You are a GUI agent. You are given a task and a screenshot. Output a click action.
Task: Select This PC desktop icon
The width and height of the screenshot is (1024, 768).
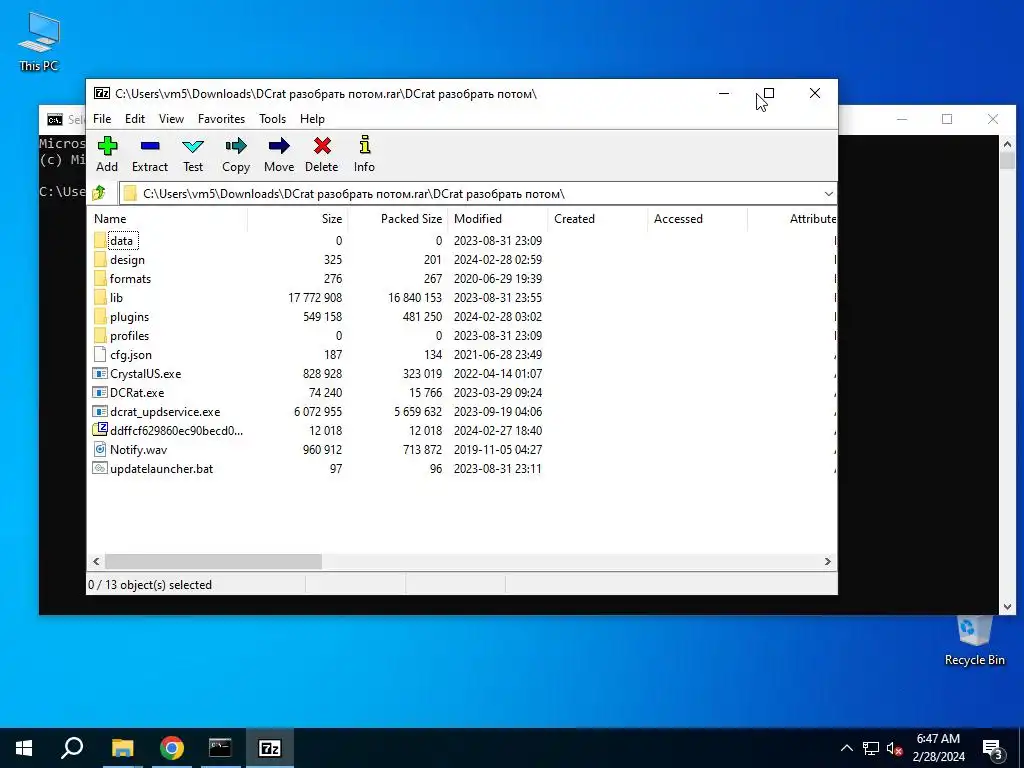coord(39,42)
